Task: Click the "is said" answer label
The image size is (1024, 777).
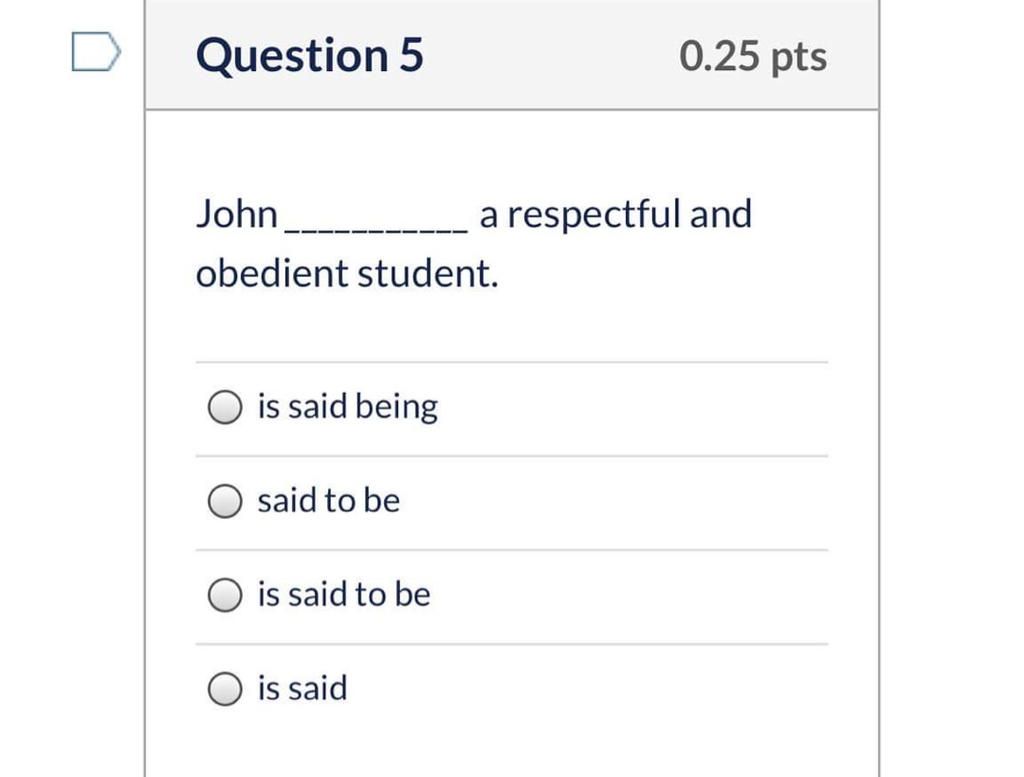Action: [x=302, y=688]
